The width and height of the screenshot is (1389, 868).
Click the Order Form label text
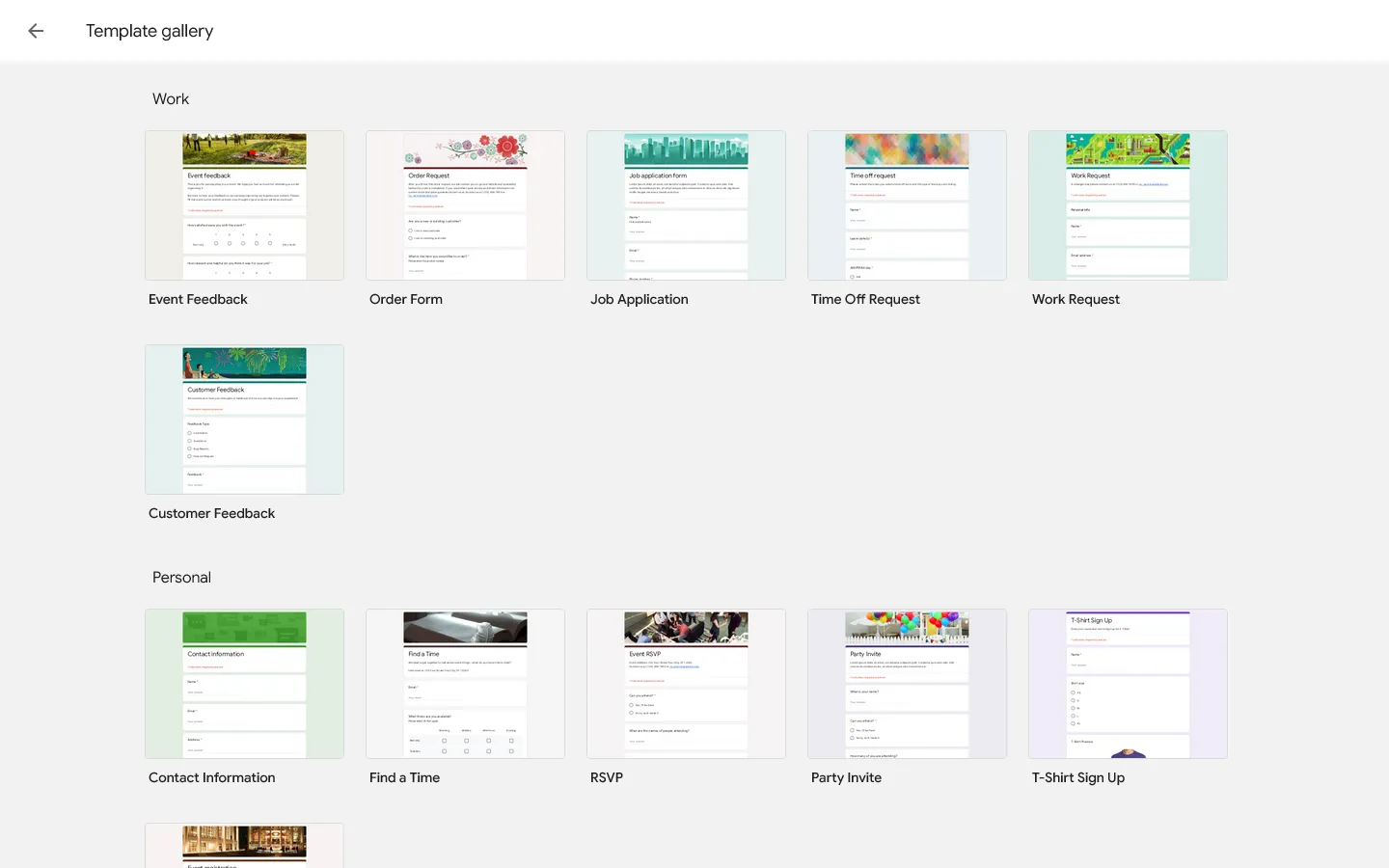pos(406,299)
